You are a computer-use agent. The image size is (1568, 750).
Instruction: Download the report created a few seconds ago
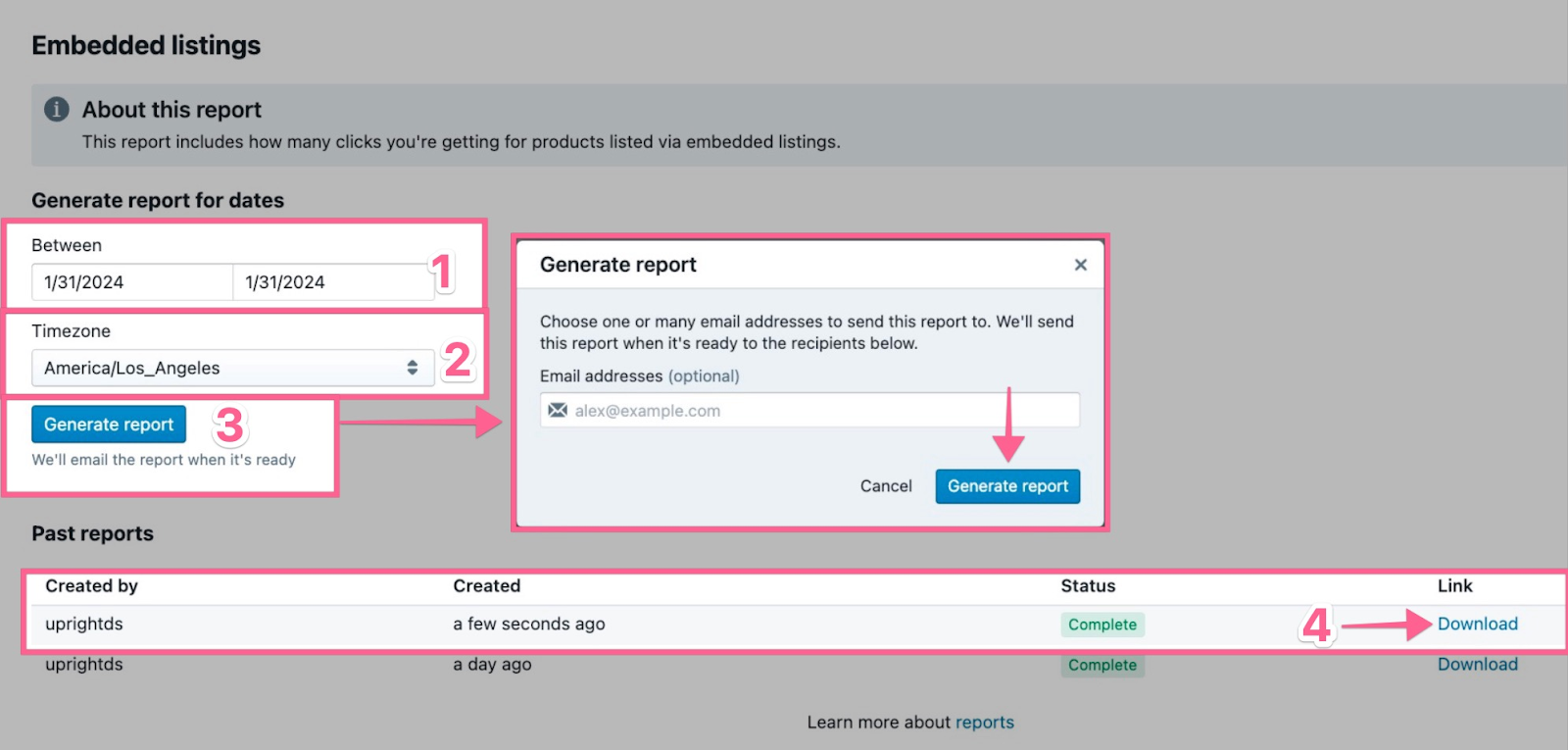[1477, 625]
